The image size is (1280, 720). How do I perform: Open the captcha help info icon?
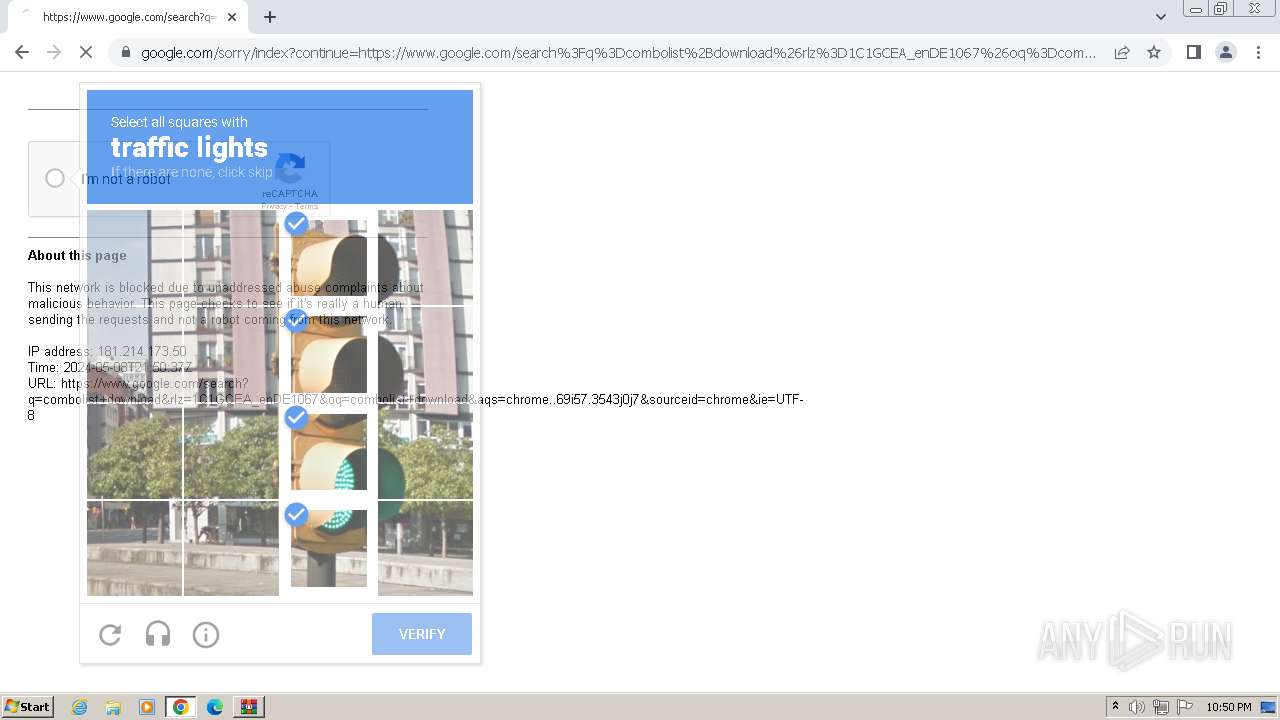click(x=206, y=634)
